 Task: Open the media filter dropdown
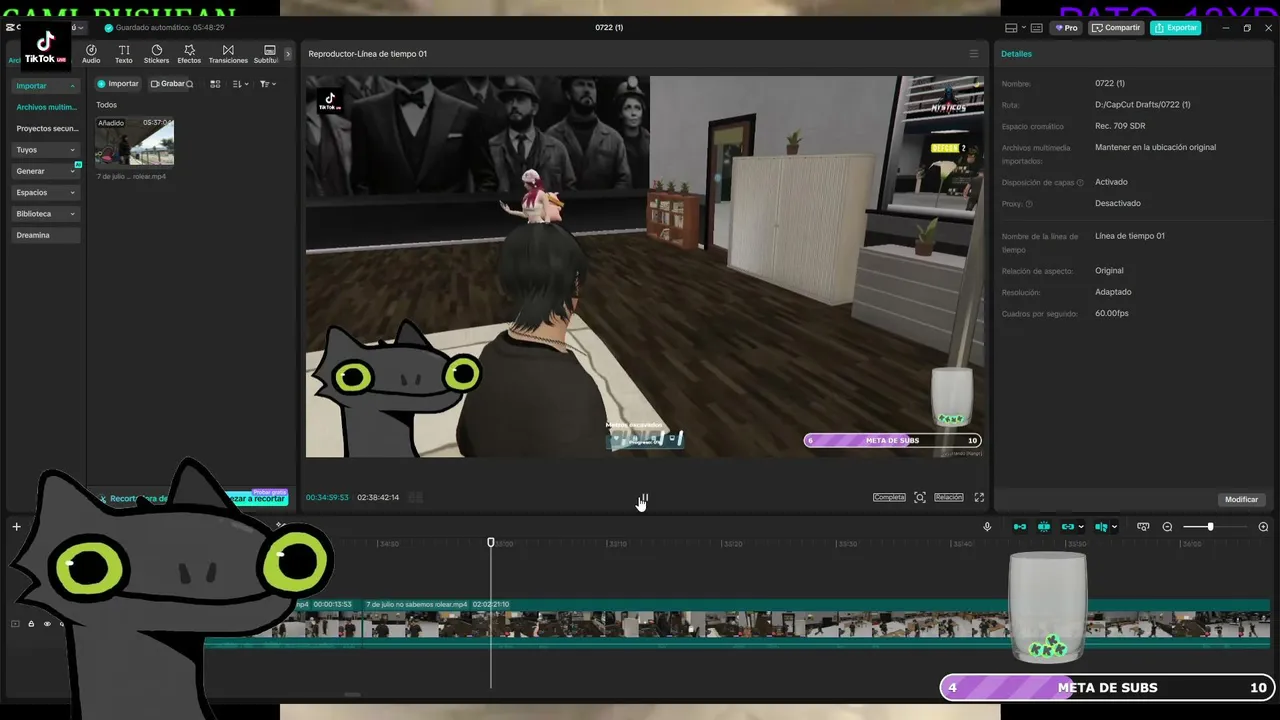tap(267, 84)
